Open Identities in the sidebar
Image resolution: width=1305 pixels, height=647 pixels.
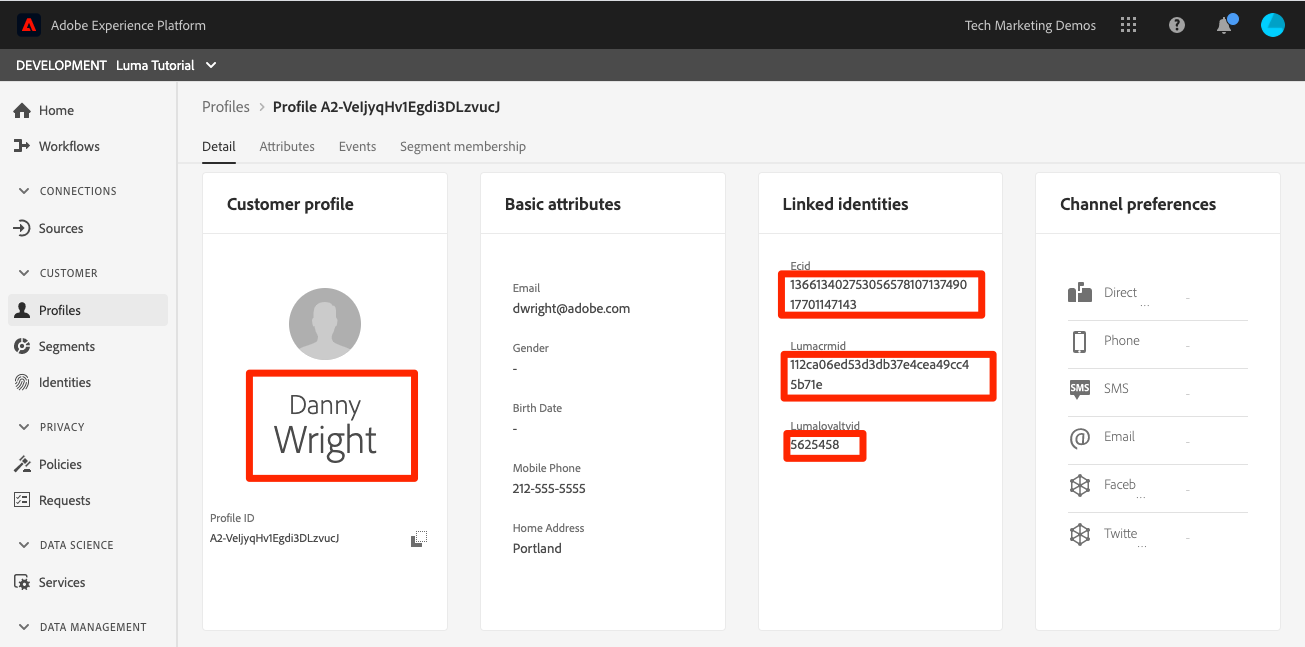[64, 382]
